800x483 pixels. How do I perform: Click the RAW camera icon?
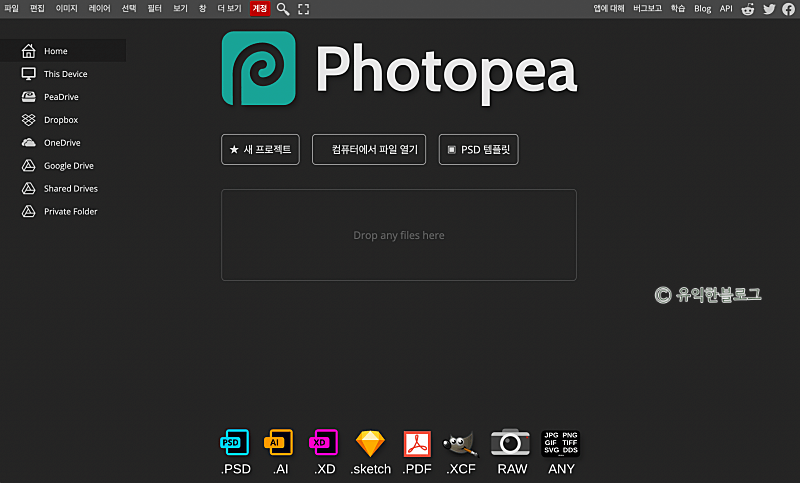pyautogui.click(x=510, y=442)
